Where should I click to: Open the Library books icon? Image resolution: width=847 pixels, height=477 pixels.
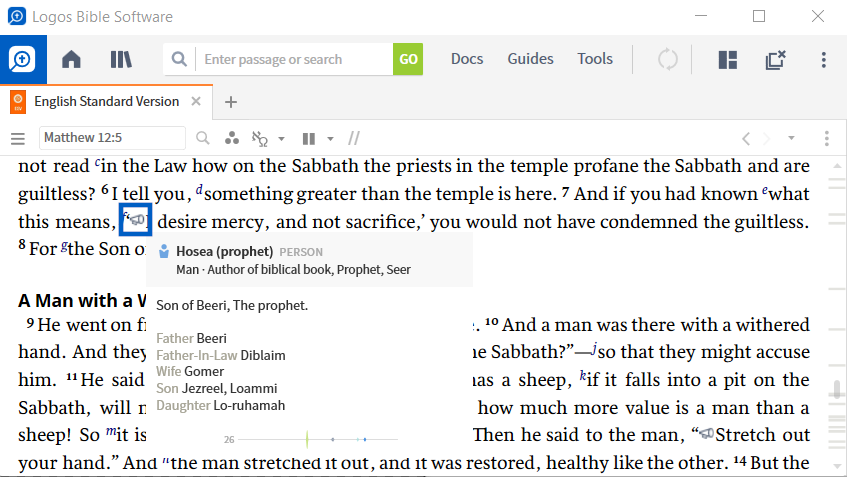(x=121, y=59)
